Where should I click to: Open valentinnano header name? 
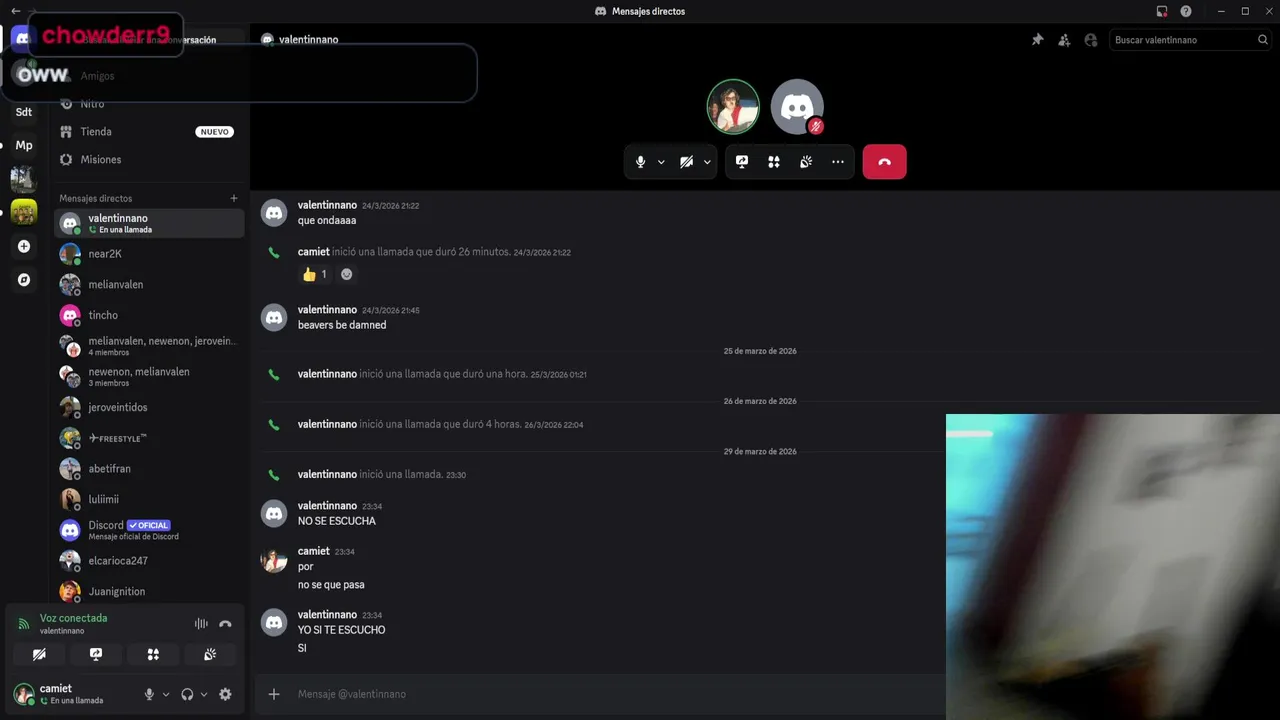pyautogui.click(x=309, y=40)
